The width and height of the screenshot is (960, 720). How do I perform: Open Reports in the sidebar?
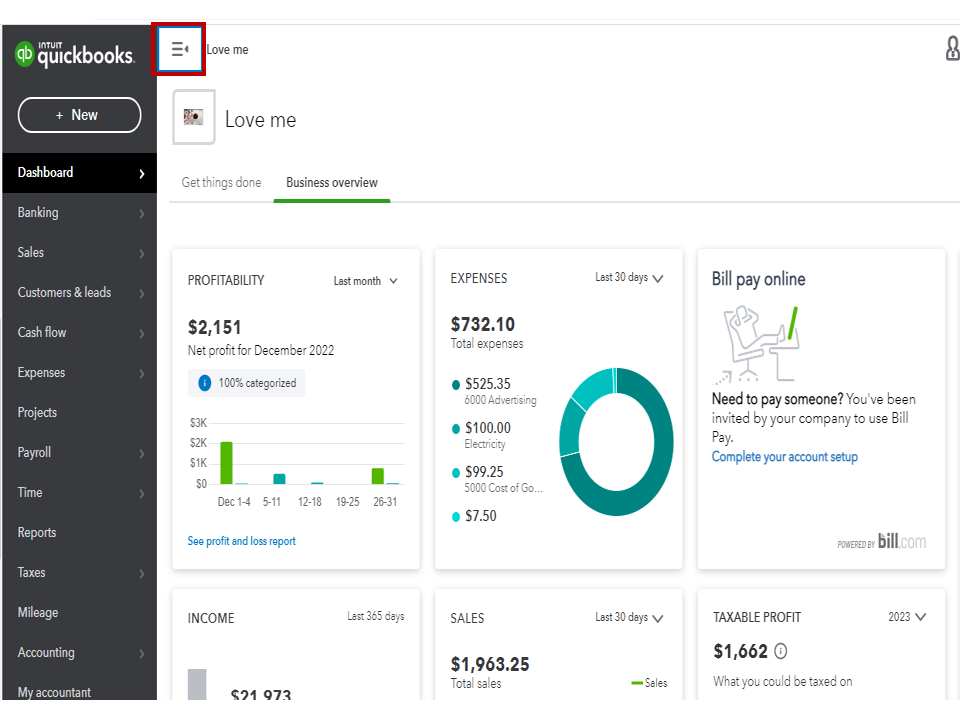click(x=37, y=533)
